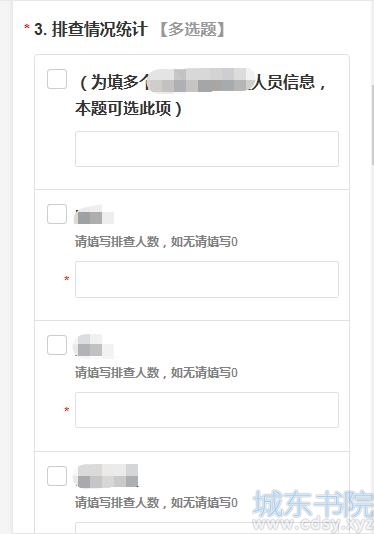The width and height of the screenshot is (374, 534).
Task: Enable the fourth, bottom-most option checkbox
Action: coord(57,475)
